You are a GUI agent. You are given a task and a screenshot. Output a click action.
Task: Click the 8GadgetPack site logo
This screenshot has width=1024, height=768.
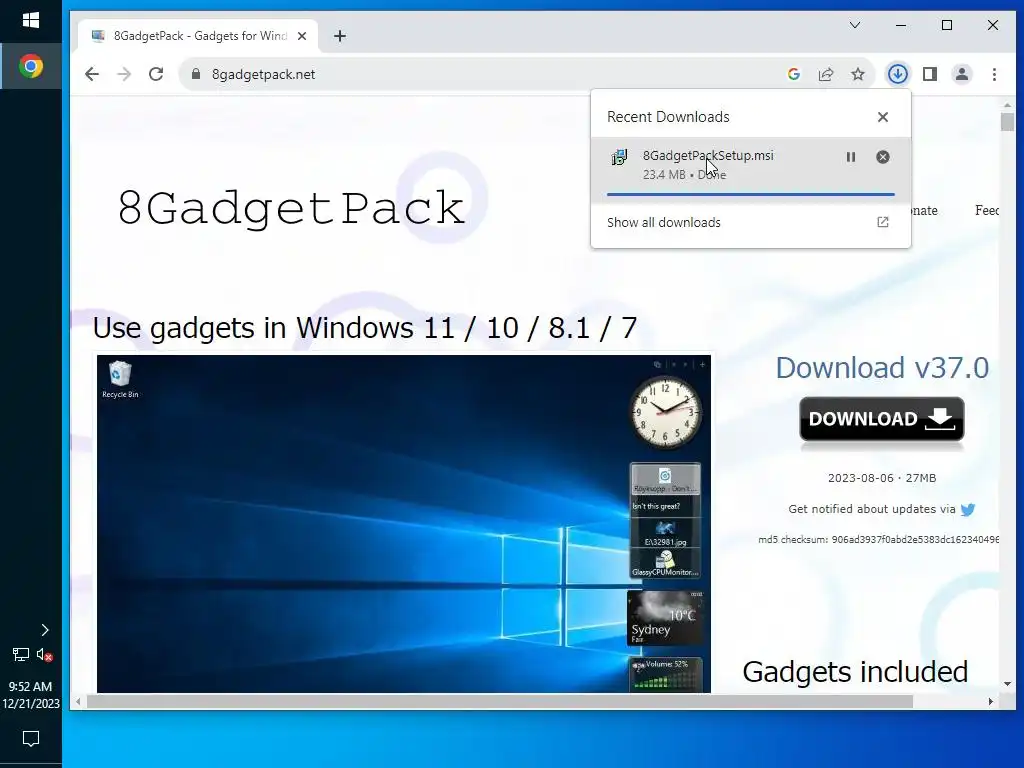click(291, 209)
